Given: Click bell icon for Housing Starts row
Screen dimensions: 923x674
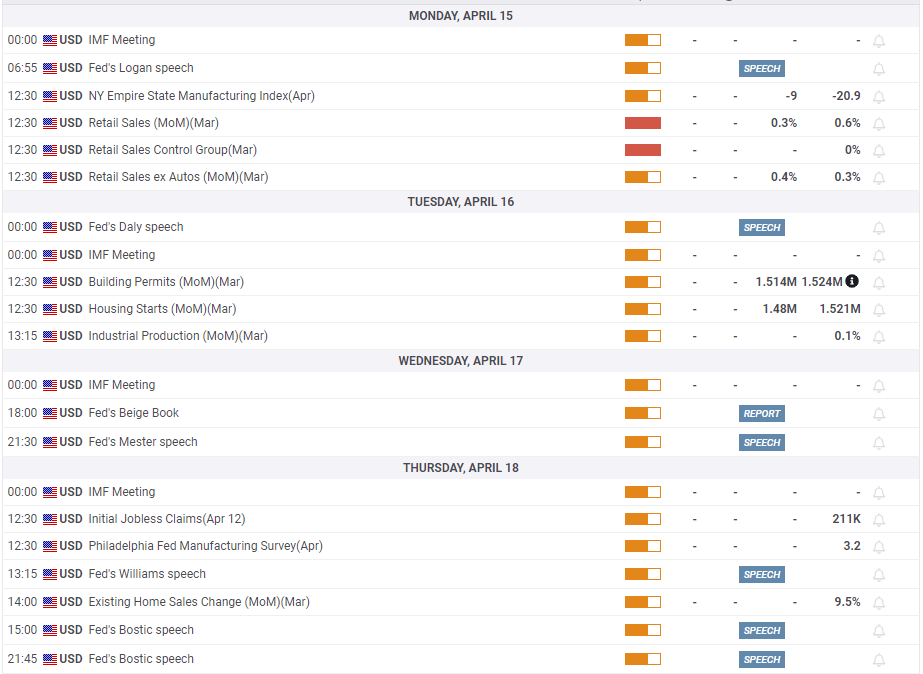Looking at the screenshot, I should 879,310.
